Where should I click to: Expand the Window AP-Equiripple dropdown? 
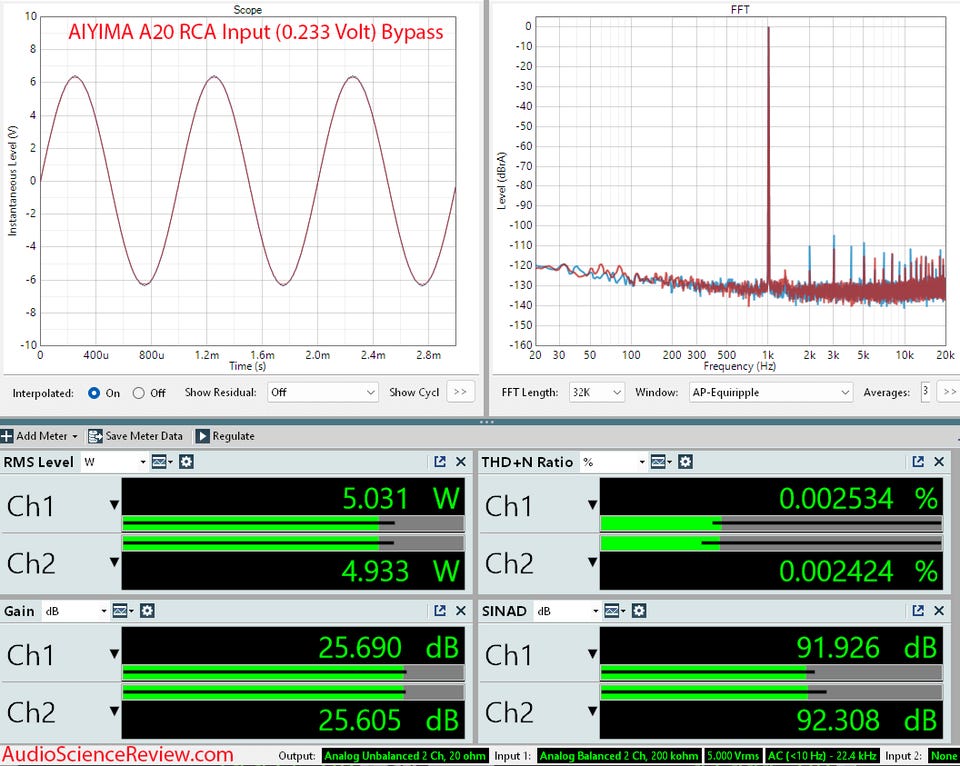(770, 392)
